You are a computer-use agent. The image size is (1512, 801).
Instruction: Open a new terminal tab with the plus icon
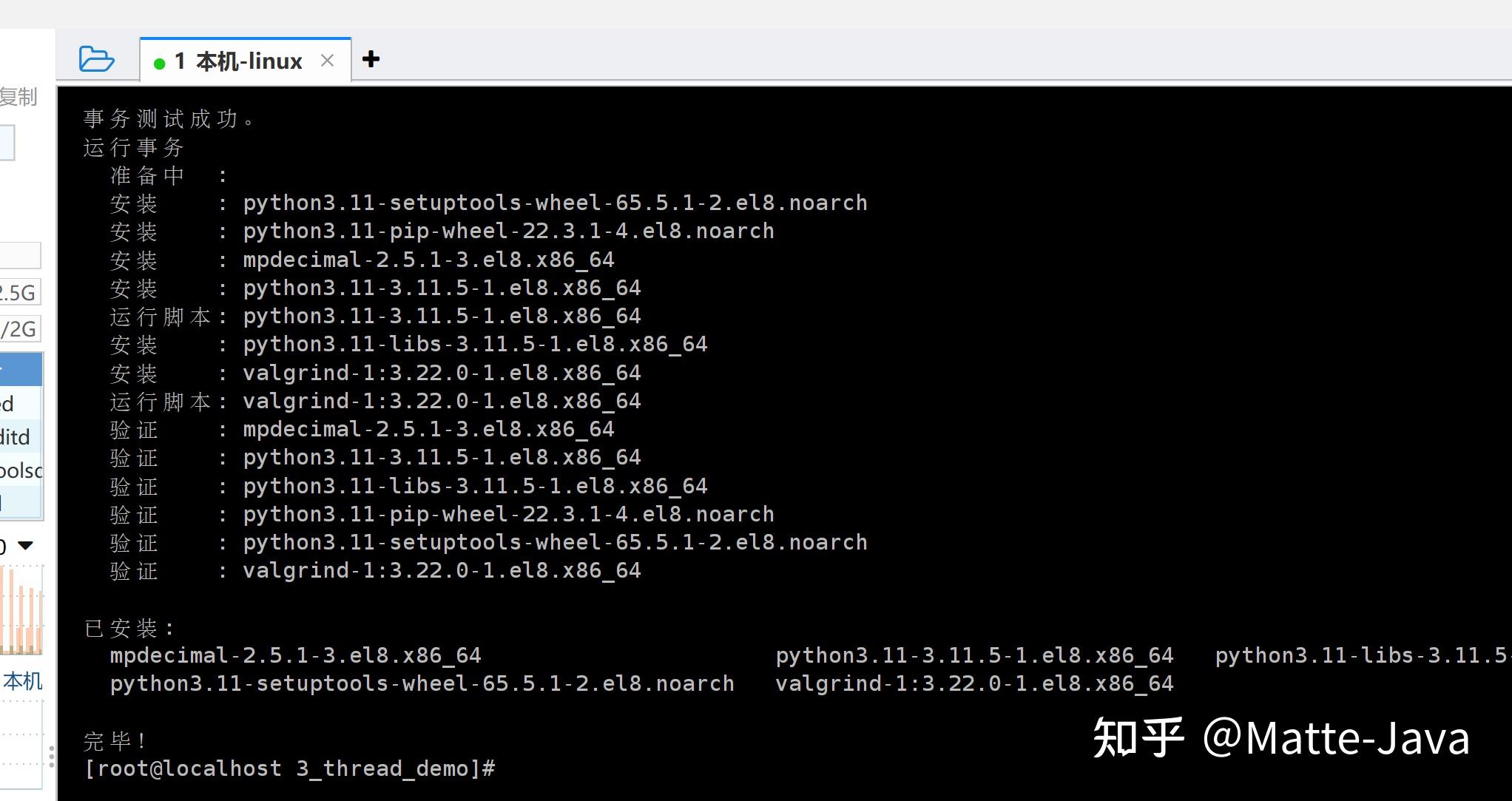[x=371, y=59]
